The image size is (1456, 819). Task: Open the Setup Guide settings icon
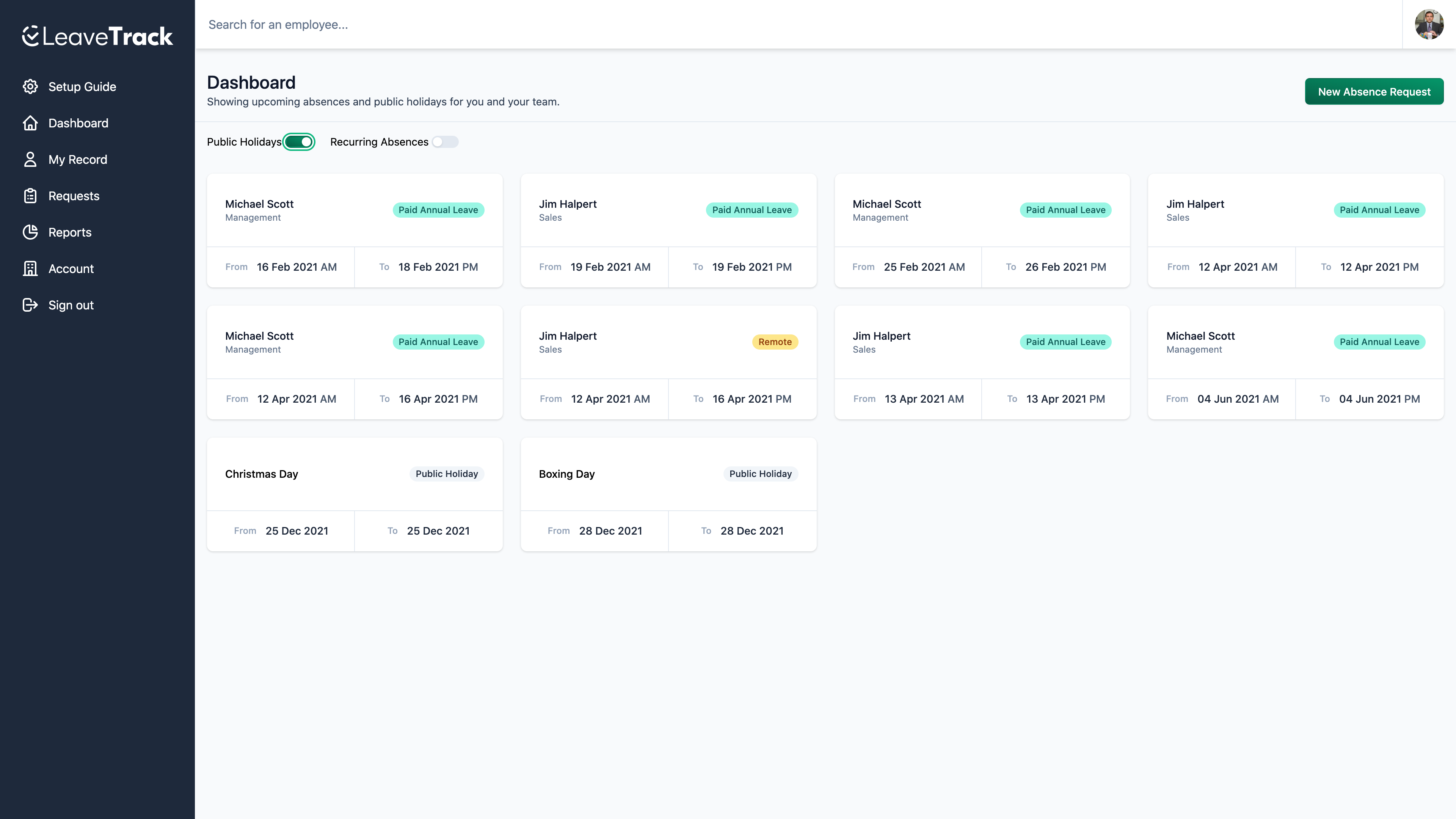(30, 86)
